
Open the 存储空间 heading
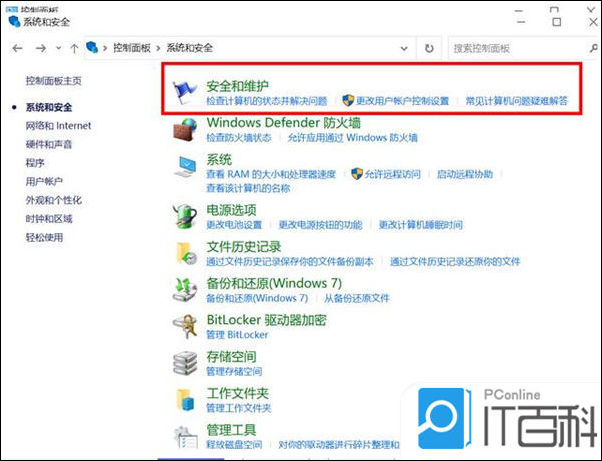pos(231,357)
